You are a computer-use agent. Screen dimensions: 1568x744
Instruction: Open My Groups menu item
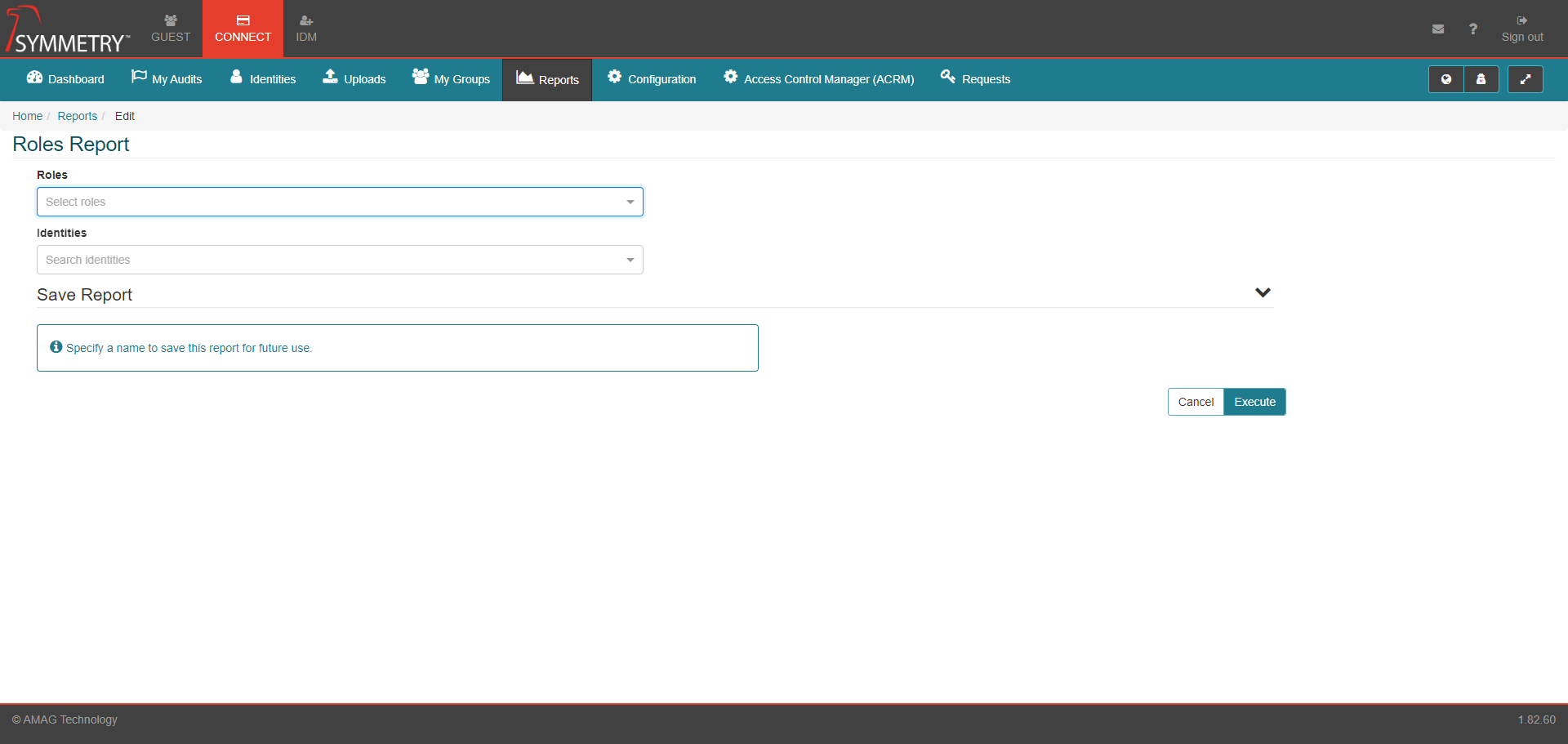point(451,79)
